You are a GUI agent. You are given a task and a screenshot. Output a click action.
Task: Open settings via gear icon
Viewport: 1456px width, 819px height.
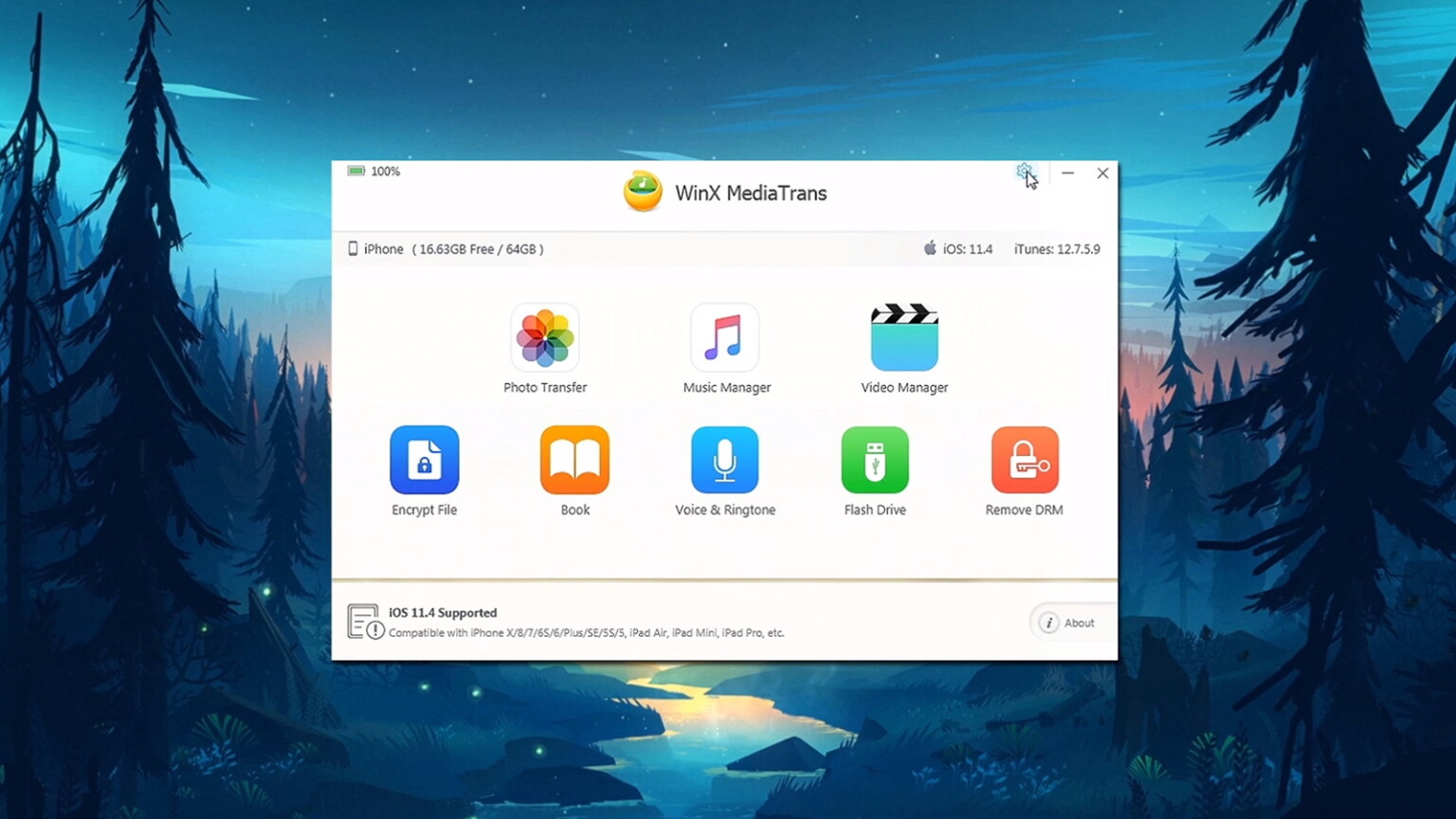tap(1025, 173)
